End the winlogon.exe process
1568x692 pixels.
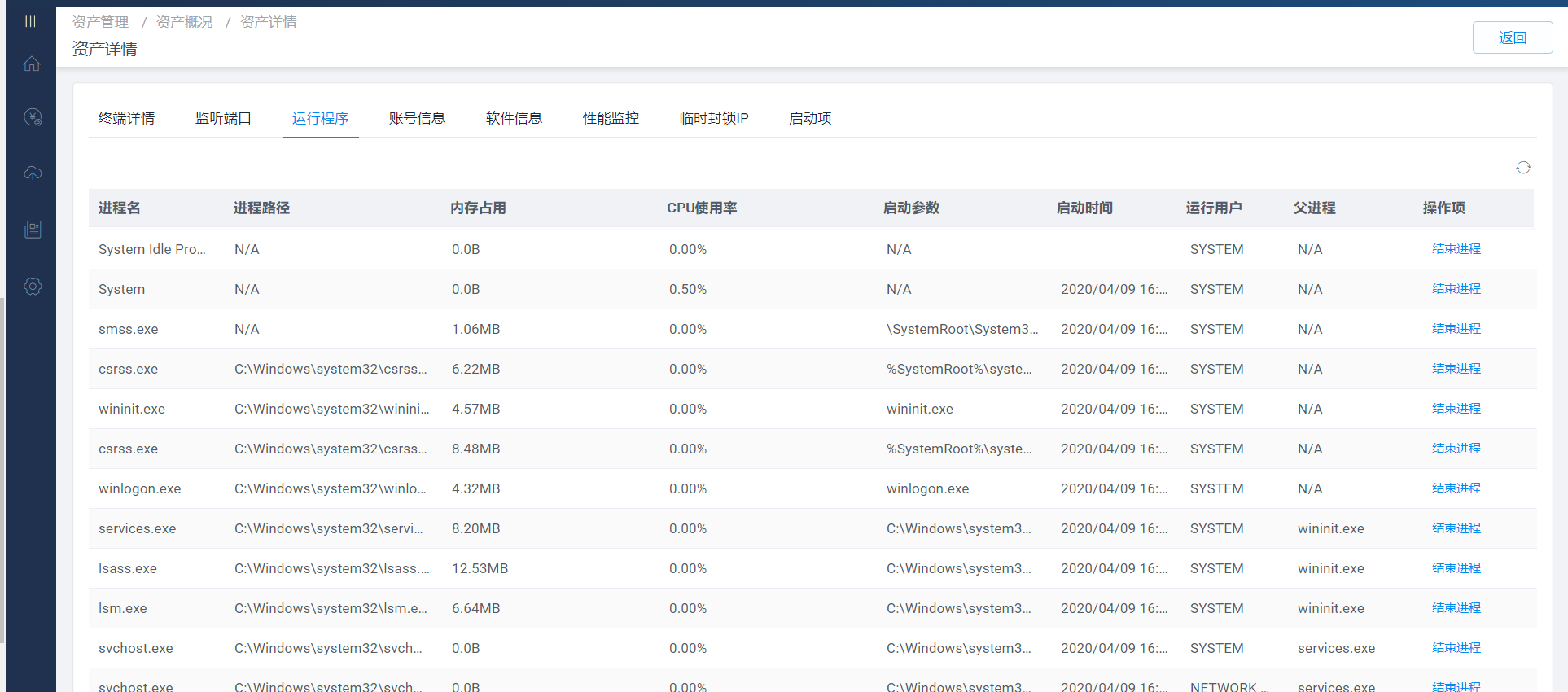(x=1456, y=488)
